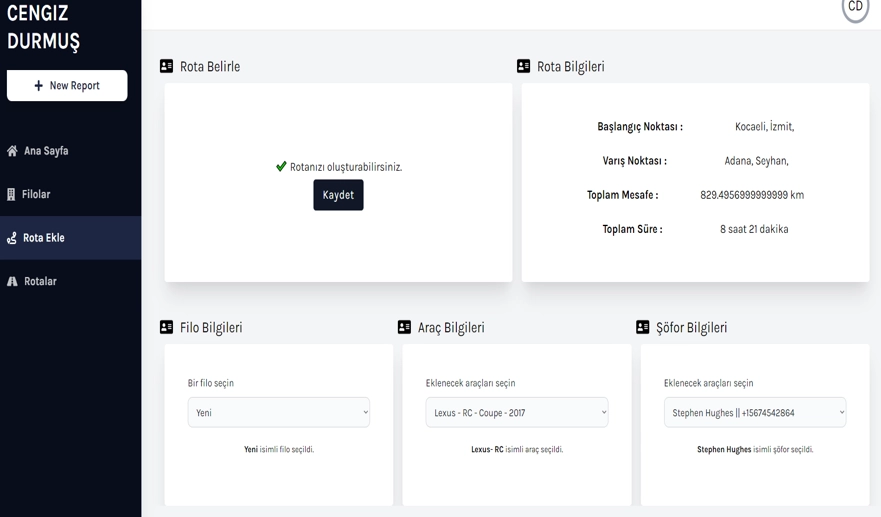This screenshot has height=517, width=881.
Task: Click the route icon beside Rota Ekle
Action: [12, 238]
